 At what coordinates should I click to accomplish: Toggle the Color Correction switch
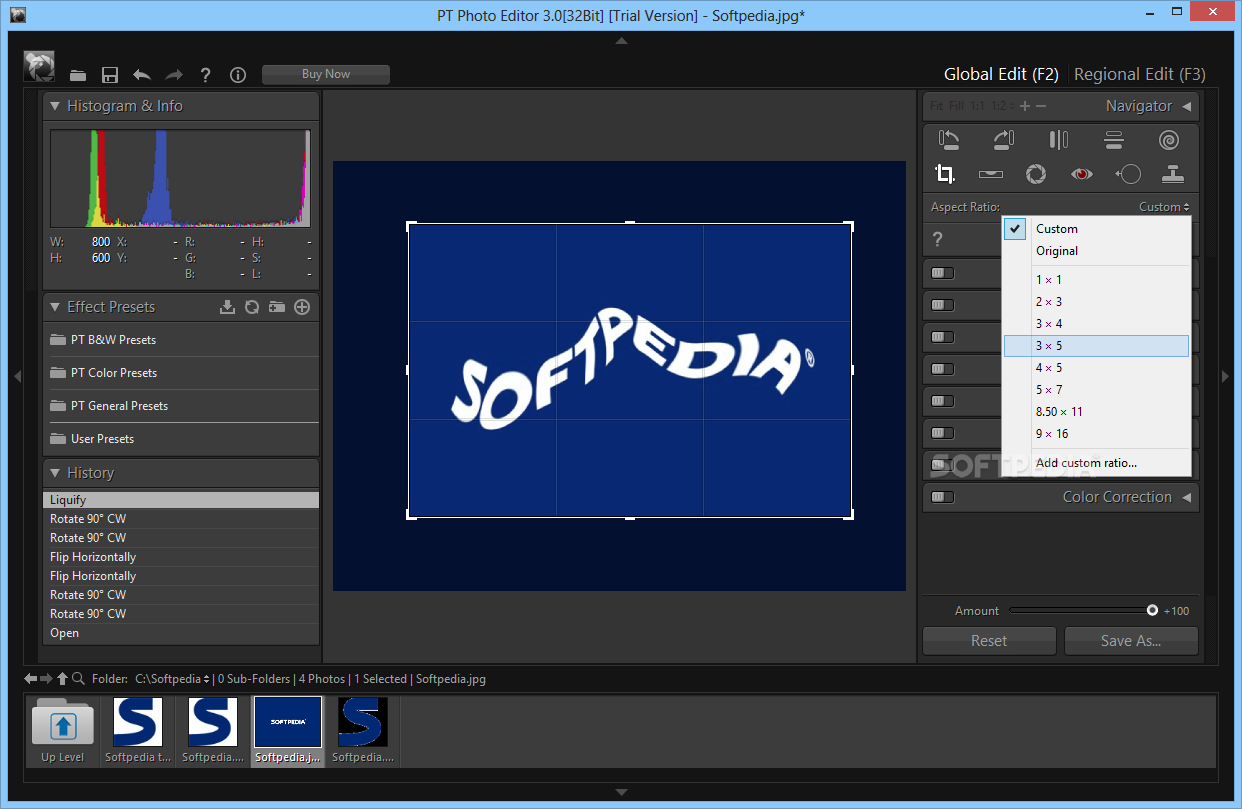[x=942, y=497]
